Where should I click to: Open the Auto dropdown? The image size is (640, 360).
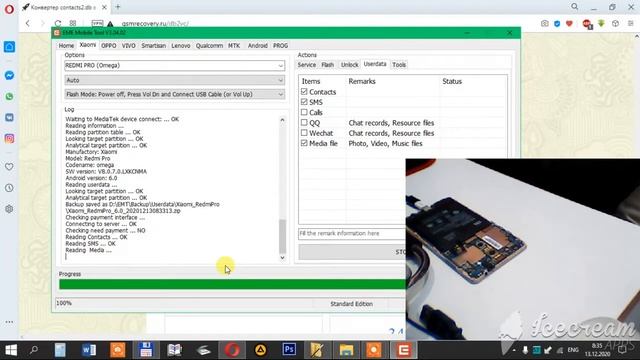point(174,80)
